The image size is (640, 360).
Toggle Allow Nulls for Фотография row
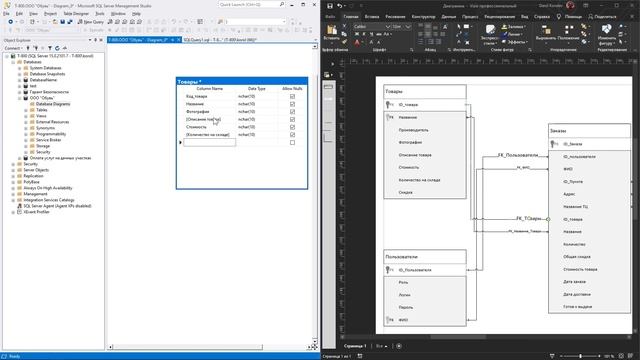coord(292,111)
